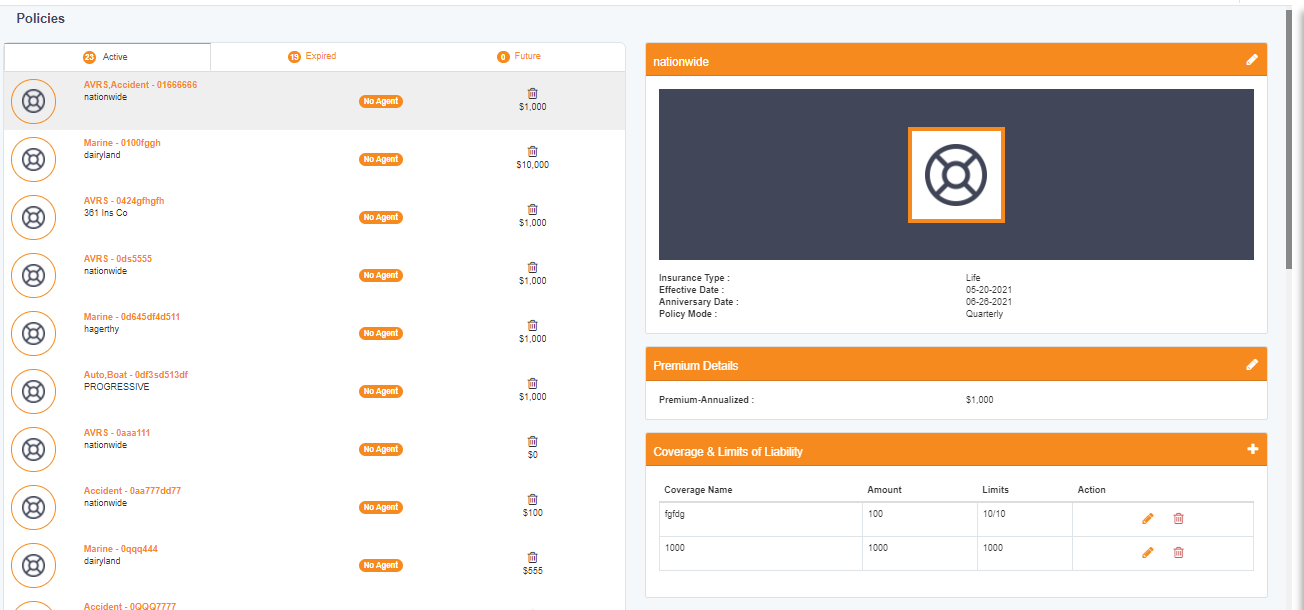Switch to the Expired policies tab
Image resolution: width=1304 pixels, height=610 pixels.
pos(313,57)
